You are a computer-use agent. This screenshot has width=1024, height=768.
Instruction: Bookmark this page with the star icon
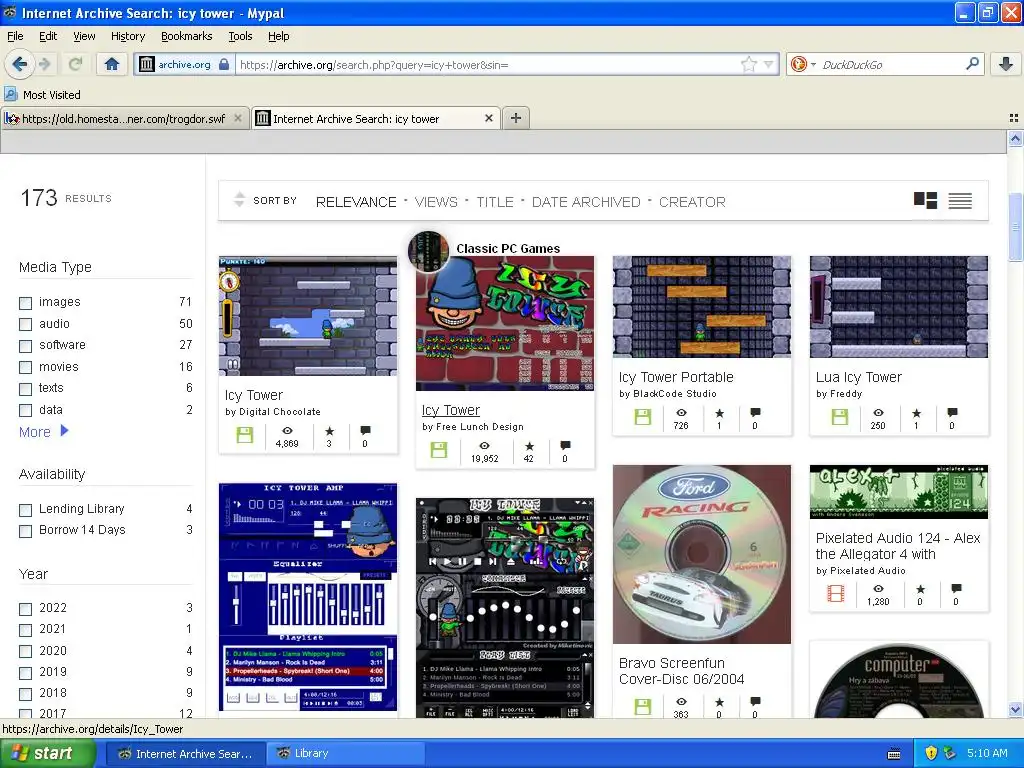click(x=748, y=64)
